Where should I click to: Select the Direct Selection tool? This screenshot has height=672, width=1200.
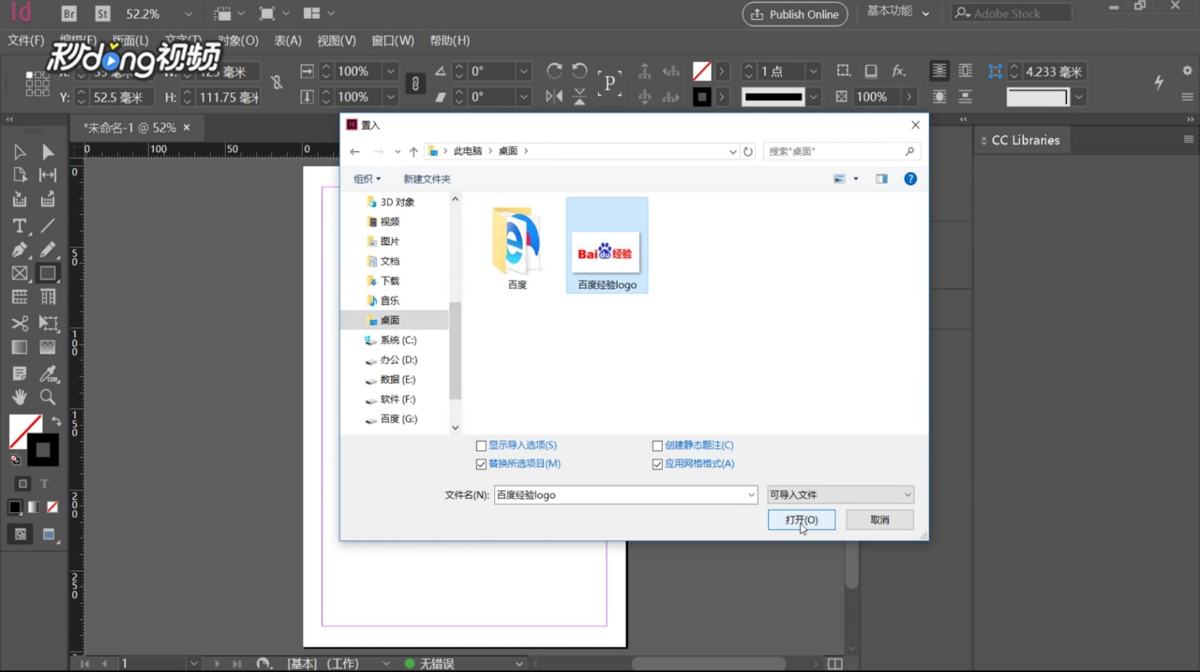(47, 152)
